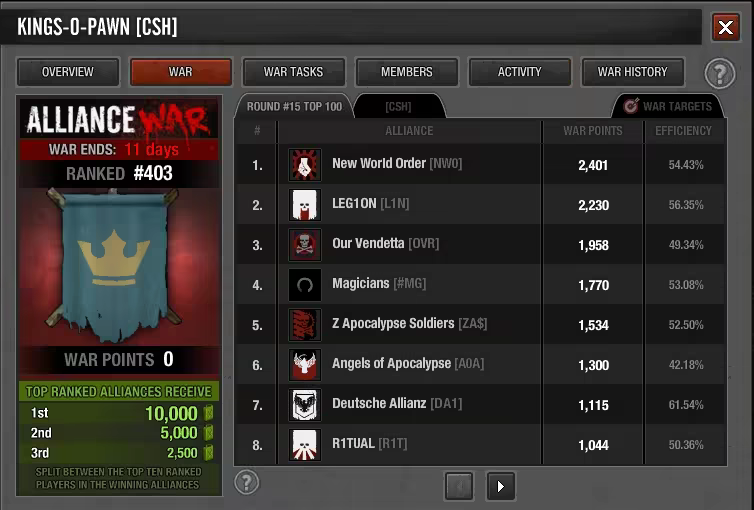The image size is (754, 510).
Task: Open the Members tab
Action: (x=407, y=72)
